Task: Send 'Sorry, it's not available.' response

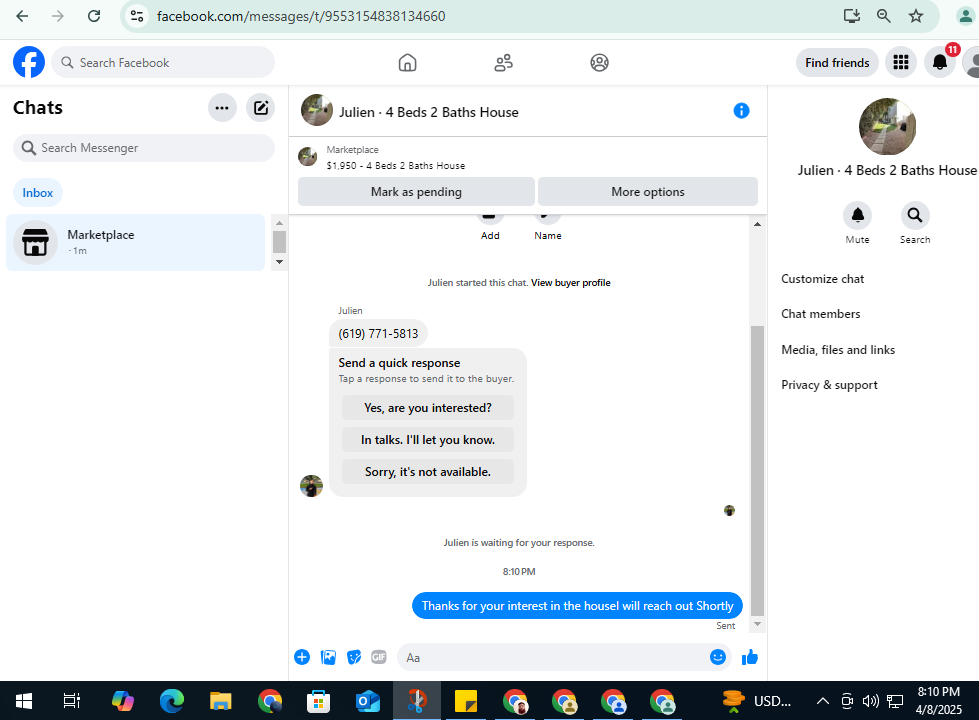Action: pyautogui.click(x=428, y=472)
